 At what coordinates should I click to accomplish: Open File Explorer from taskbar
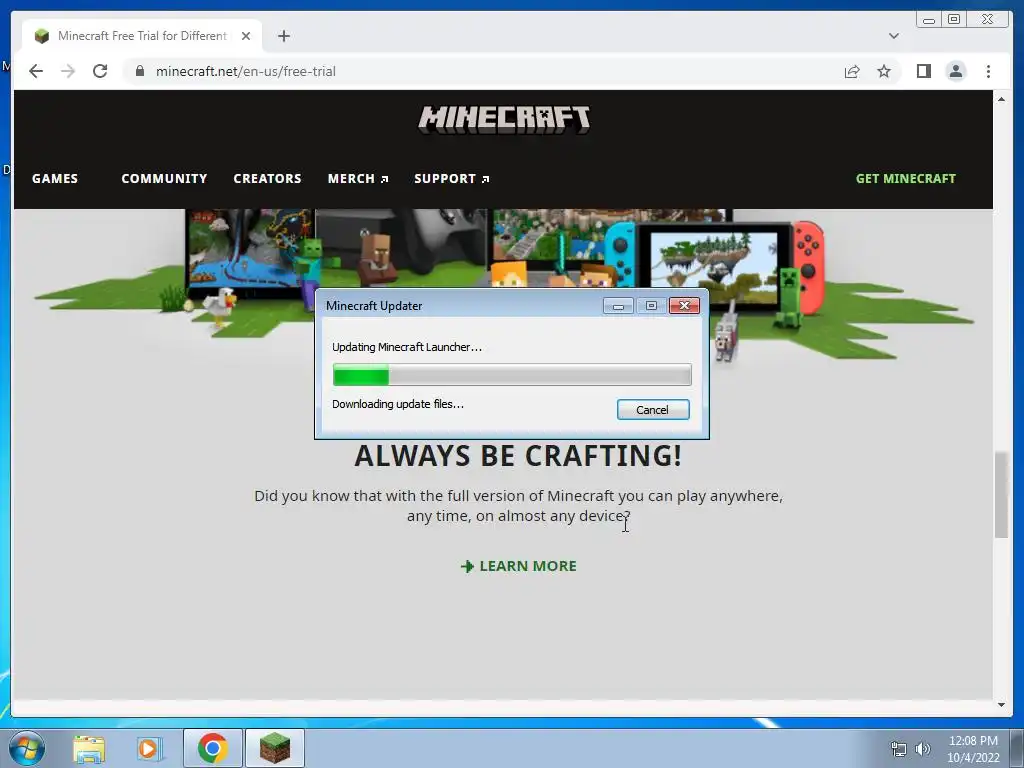(89, 749)
